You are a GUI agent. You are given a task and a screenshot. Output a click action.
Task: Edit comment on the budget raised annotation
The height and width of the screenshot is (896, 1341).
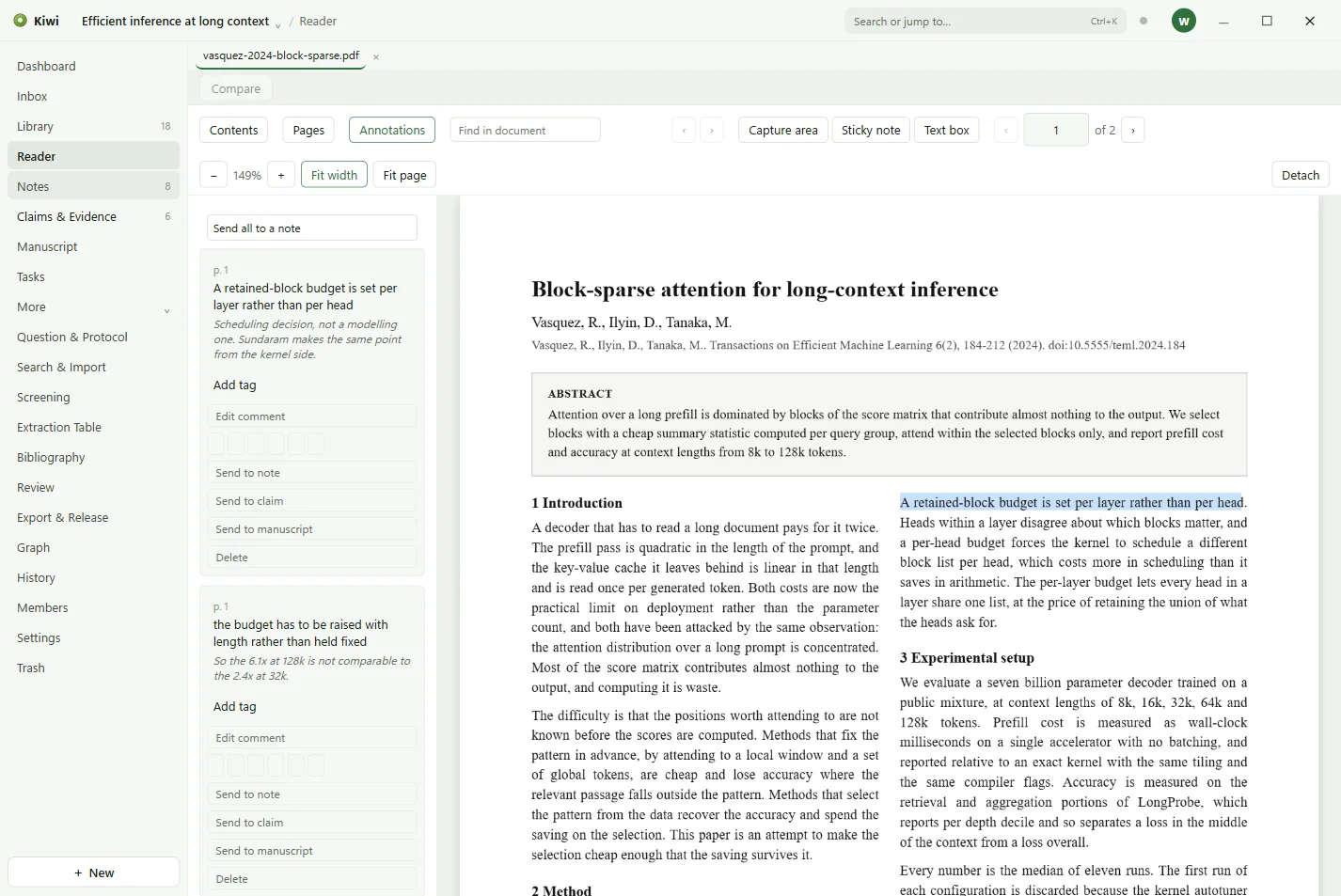(x=312, y=737)
